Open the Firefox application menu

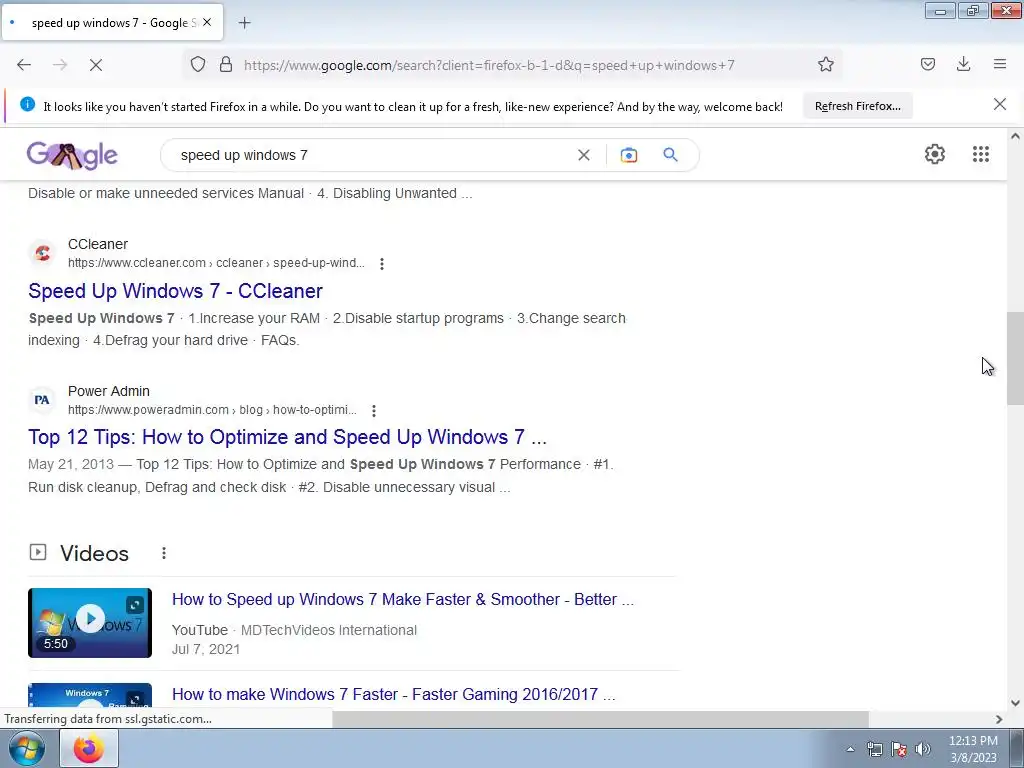coord(1000,64)
